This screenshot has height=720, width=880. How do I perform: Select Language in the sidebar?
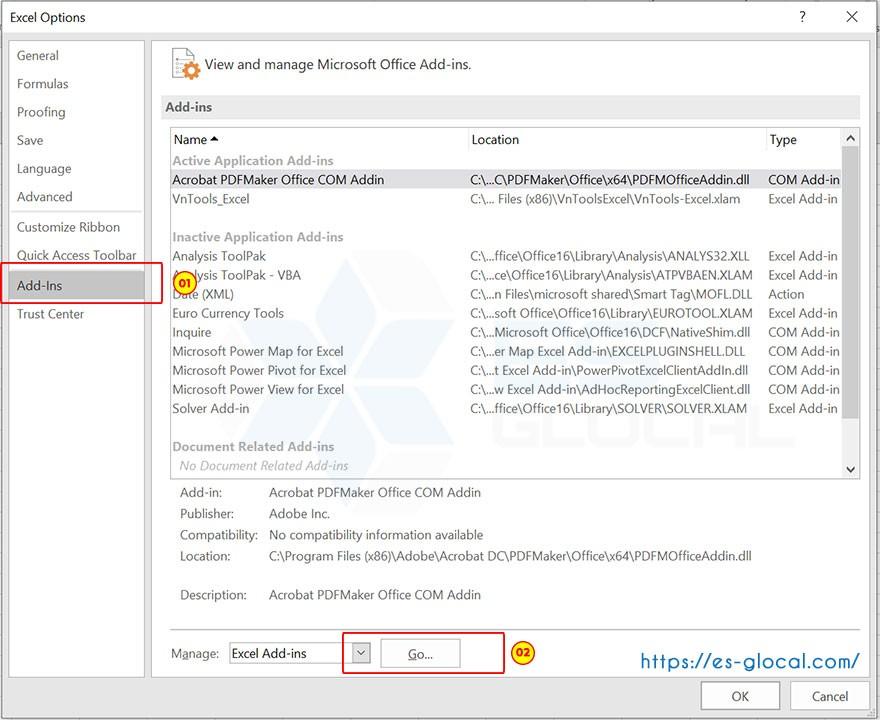coord(44,168)
